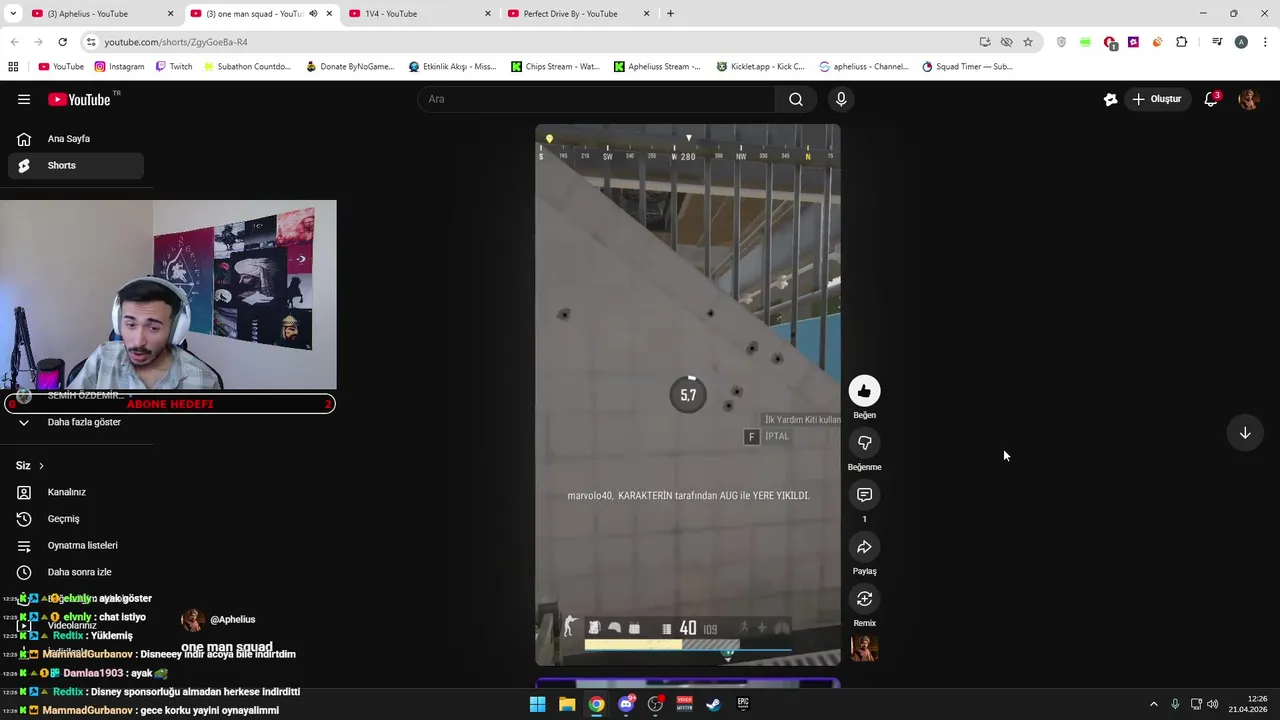The image size is (1280, 720).
Task: Open Chips Stream bookmark
Action: point(555,67)
